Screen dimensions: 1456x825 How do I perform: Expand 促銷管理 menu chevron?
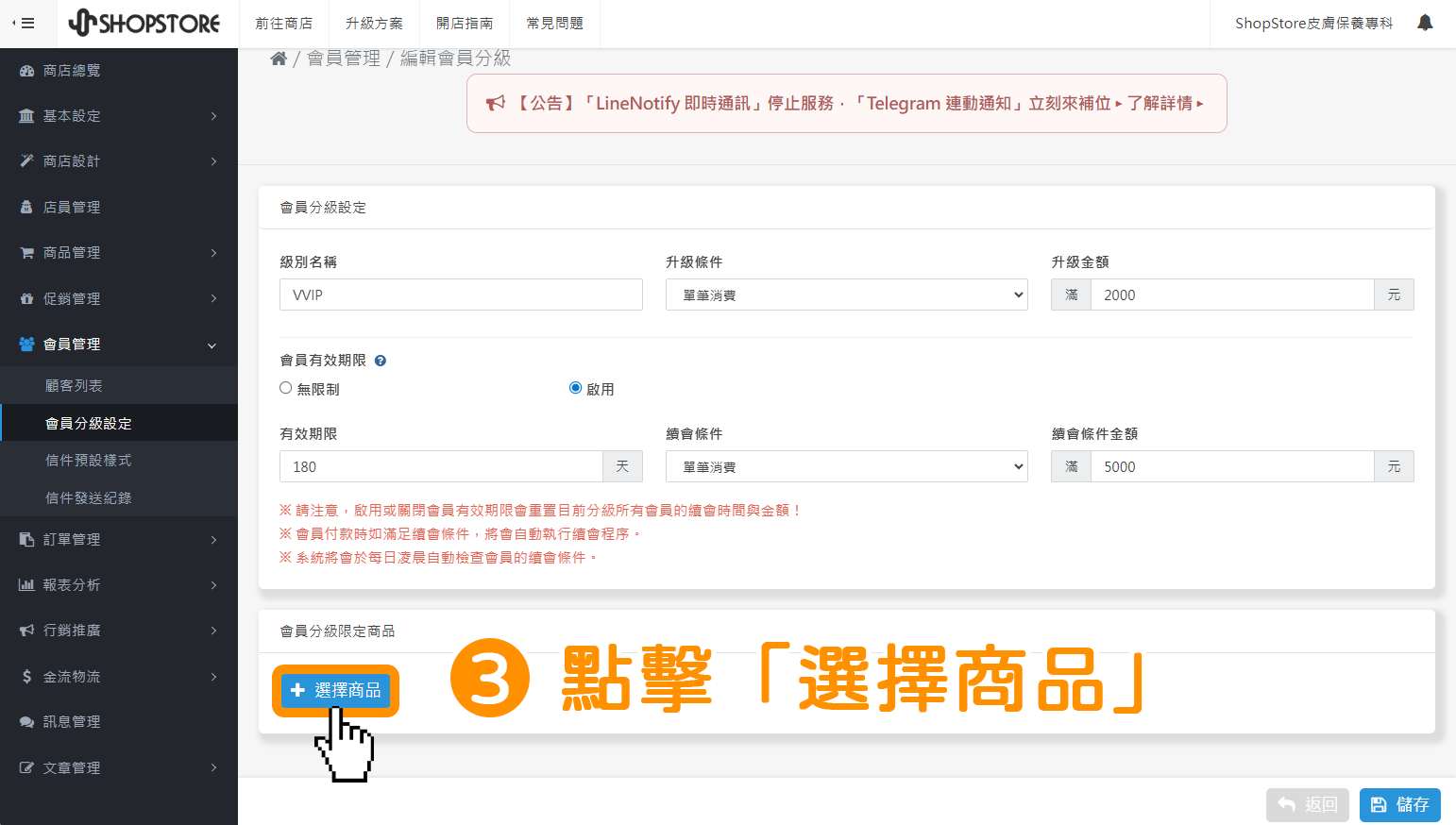click(x=213, y=298)
